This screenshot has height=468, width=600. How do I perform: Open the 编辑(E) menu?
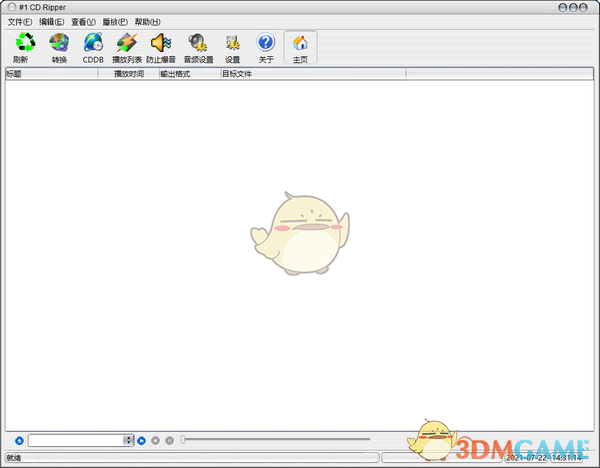click(52, 22)
